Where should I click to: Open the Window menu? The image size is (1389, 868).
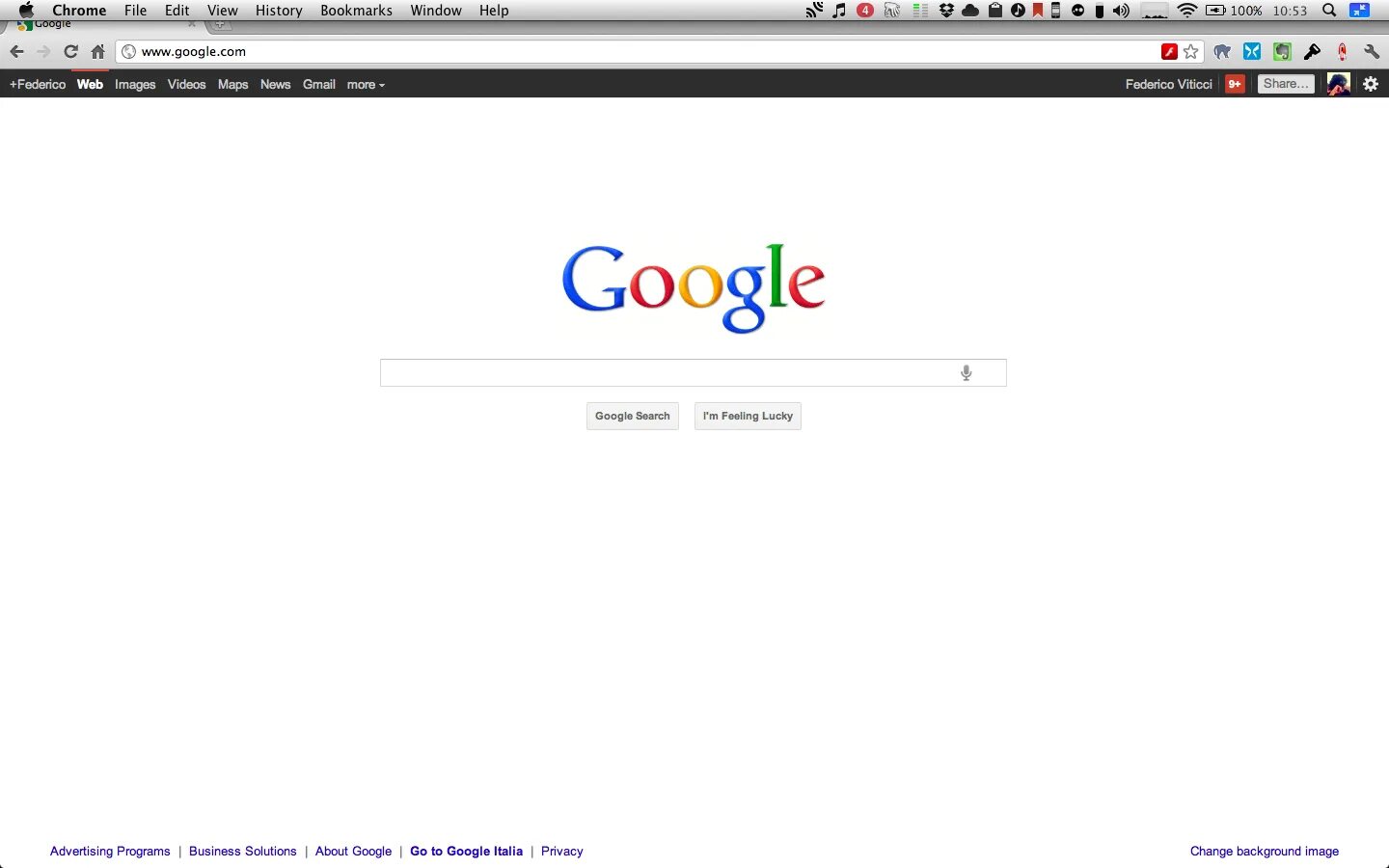click(x=436, y=11)
